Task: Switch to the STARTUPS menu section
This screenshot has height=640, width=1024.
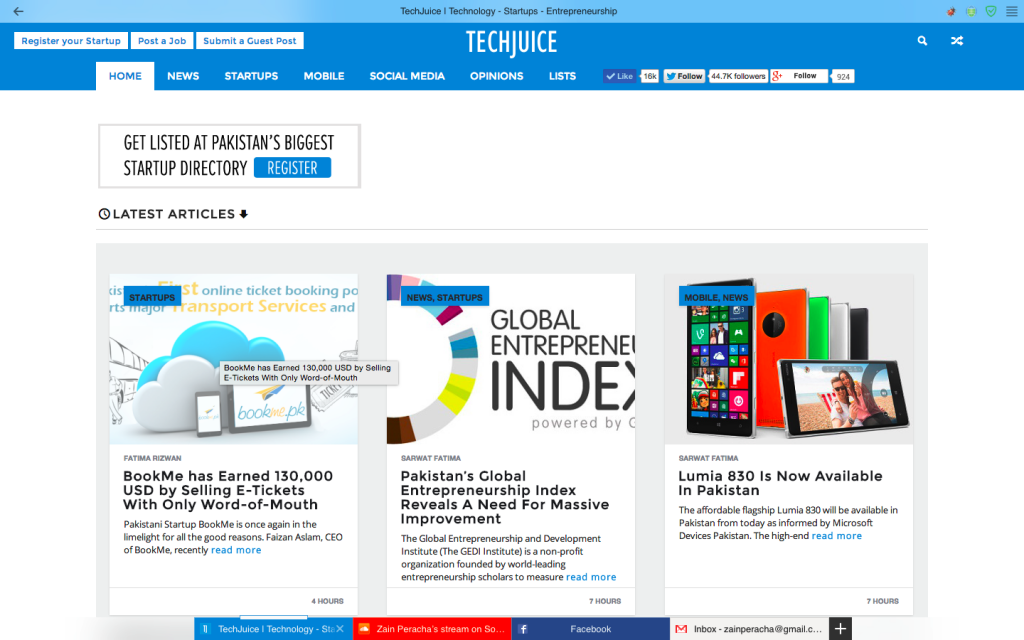Action: click(251, 75)
